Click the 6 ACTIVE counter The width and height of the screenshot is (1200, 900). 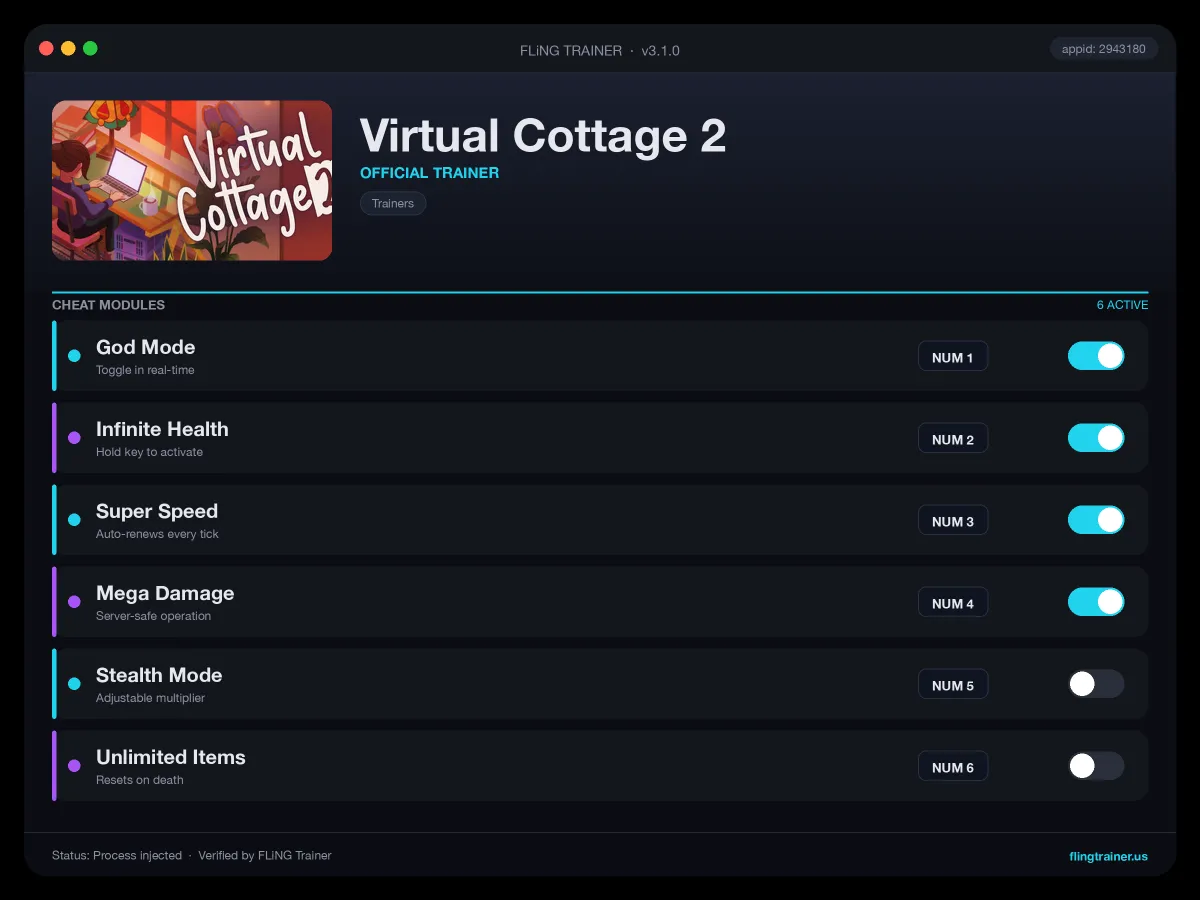[x=1122, y=305]
